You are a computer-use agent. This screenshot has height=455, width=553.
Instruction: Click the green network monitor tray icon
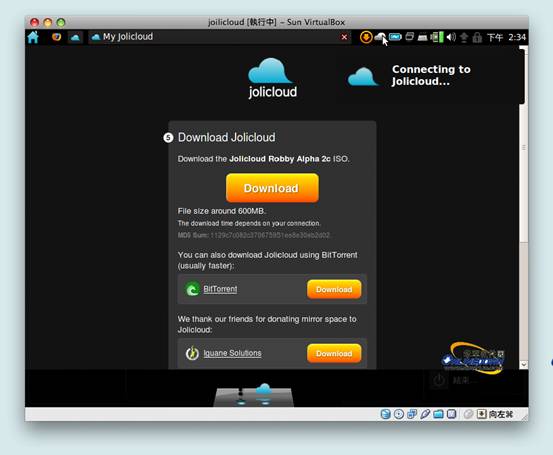[437, 37]
